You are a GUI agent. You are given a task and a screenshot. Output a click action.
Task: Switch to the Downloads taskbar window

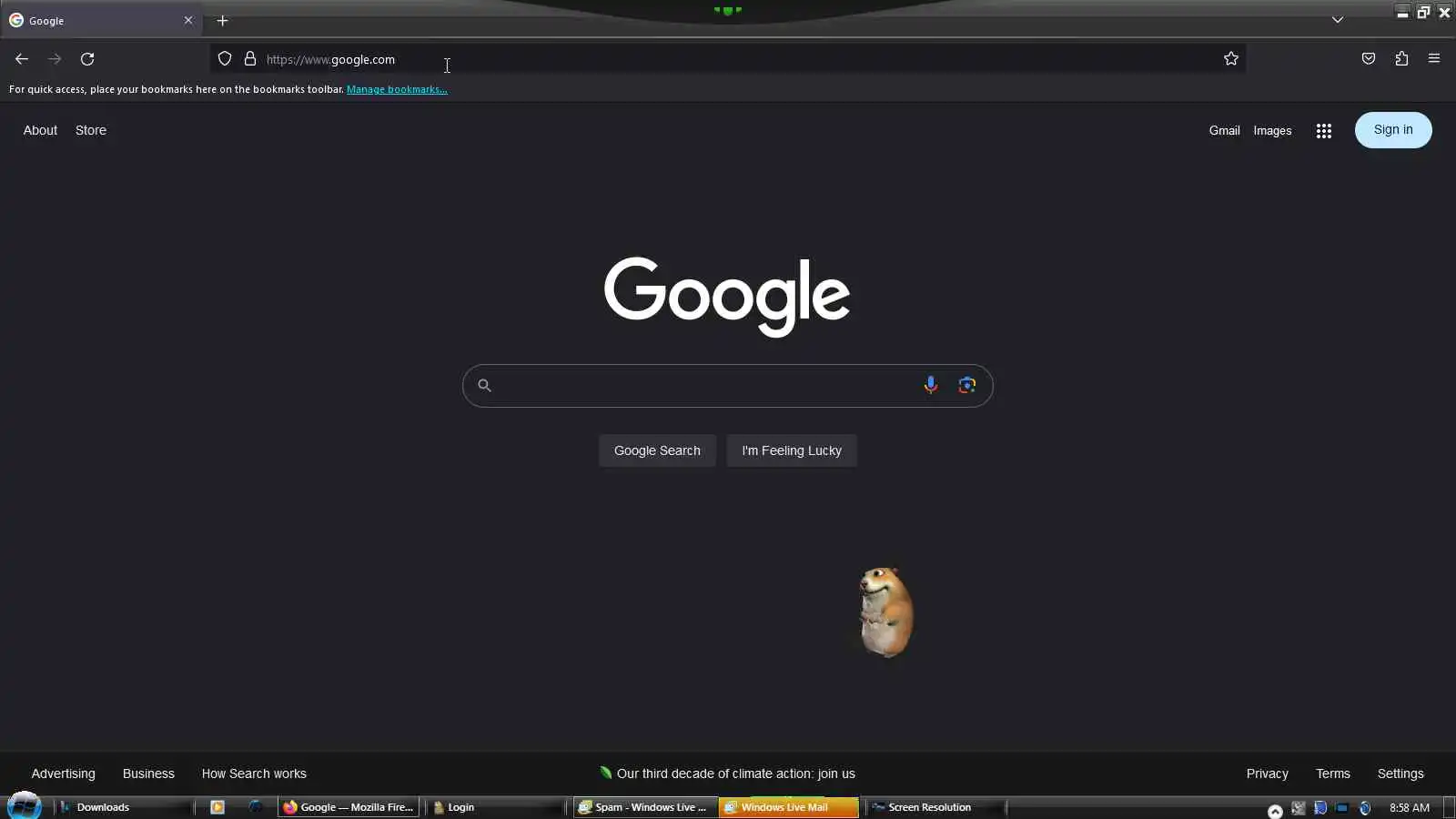click(125, 807)
